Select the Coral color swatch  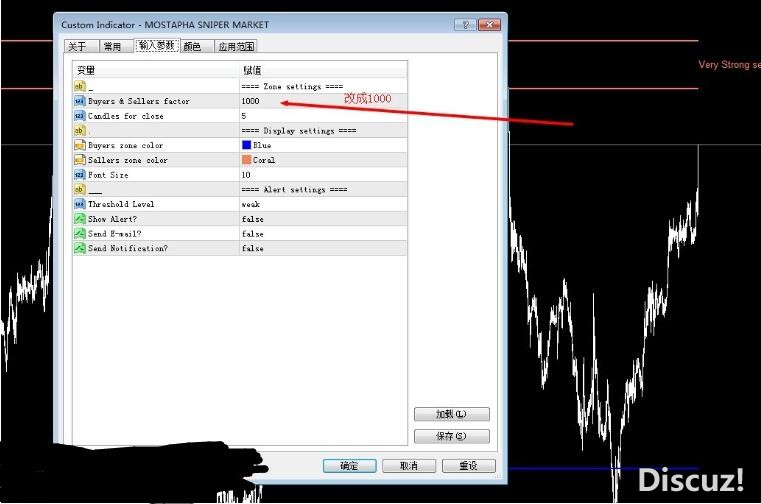[246, 160]
